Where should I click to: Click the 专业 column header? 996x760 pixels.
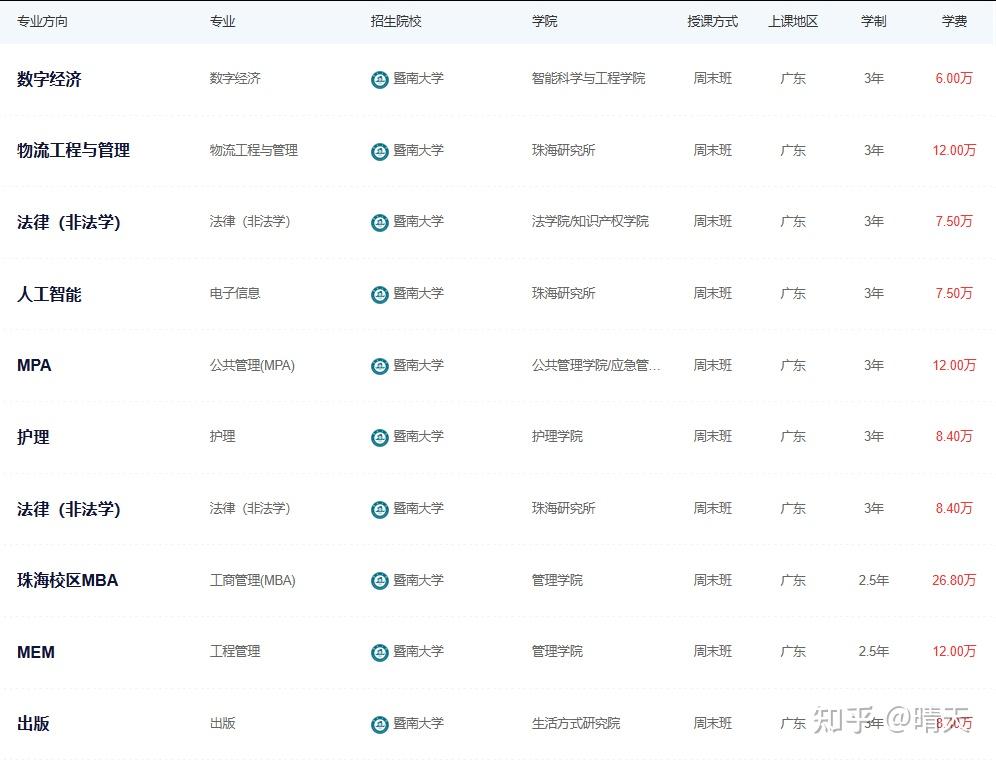point(222,21)
